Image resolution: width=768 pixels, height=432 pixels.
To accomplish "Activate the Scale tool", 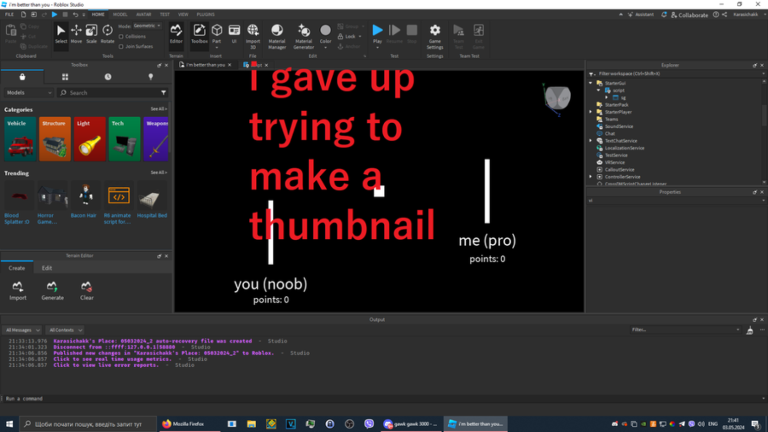I will (x=92, y=34).
